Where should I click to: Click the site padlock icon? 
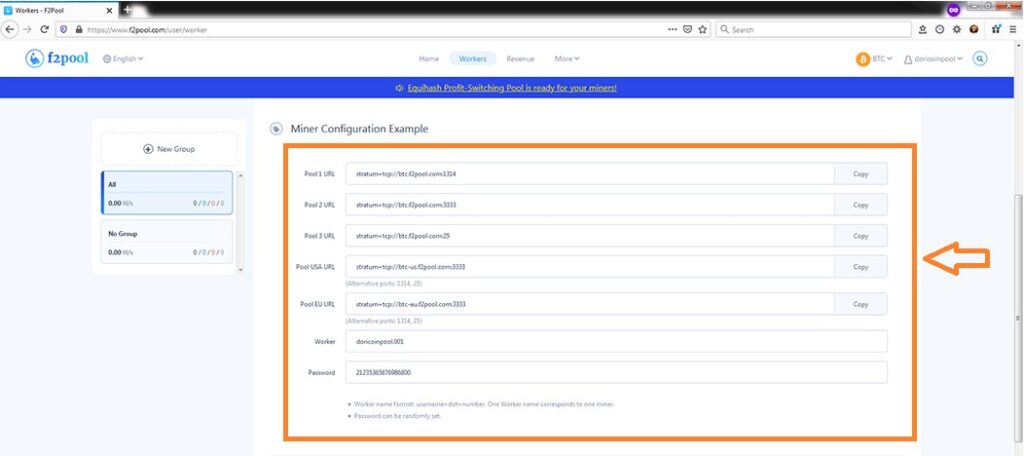pyautogui.click(x=78, y=29)
